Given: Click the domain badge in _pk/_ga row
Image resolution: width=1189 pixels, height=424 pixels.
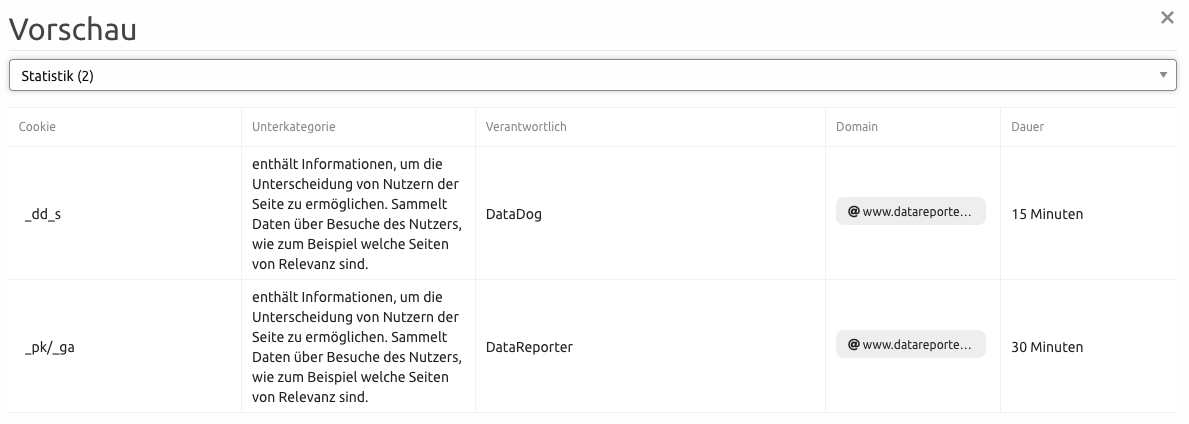Looking at the screenshot, I should [x=911, y=344].
